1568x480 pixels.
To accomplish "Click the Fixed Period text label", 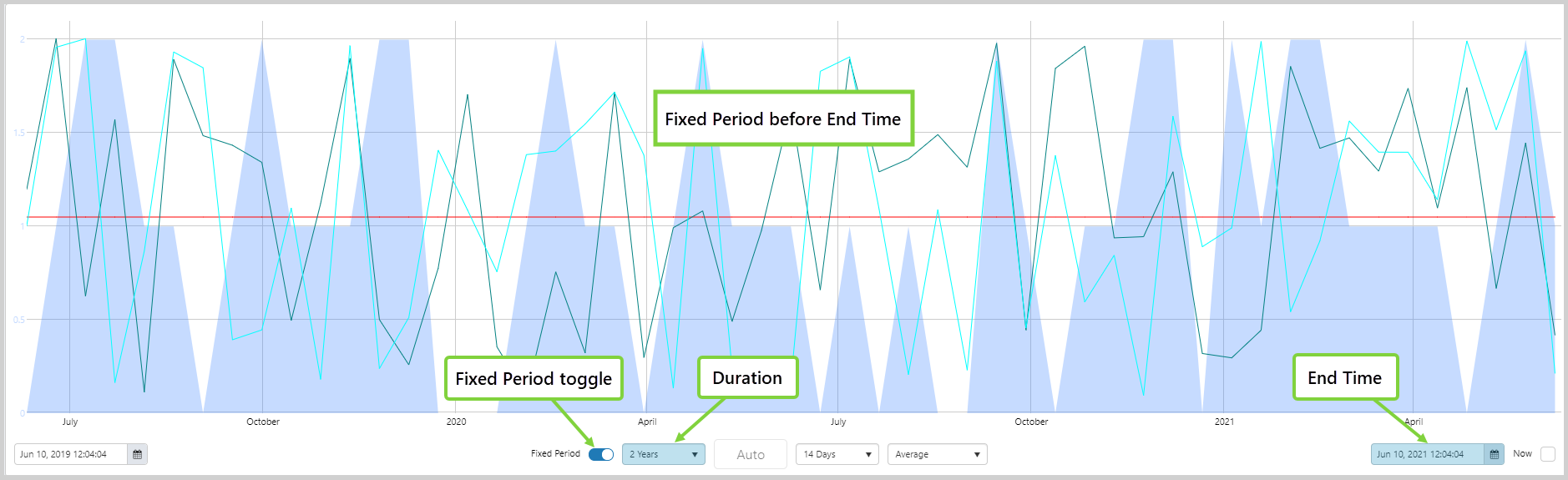I will (x=555, y=454).
